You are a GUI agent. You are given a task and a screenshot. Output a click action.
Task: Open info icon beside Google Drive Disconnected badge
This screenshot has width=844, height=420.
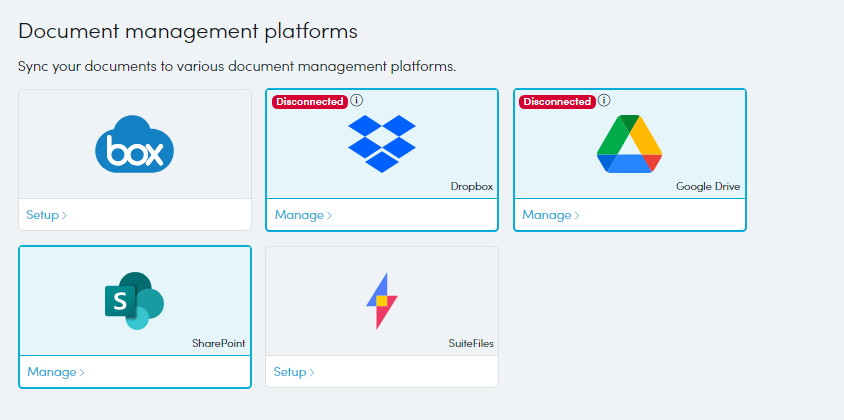click(x=604, y=100)
